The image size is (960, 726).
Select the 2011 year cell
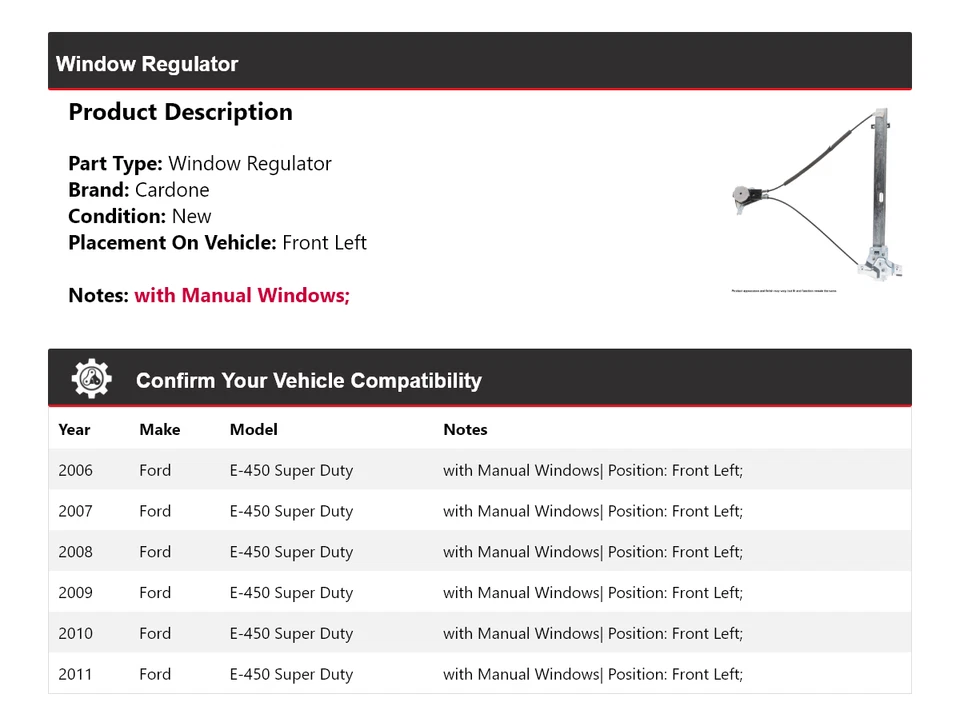[75, 674]
